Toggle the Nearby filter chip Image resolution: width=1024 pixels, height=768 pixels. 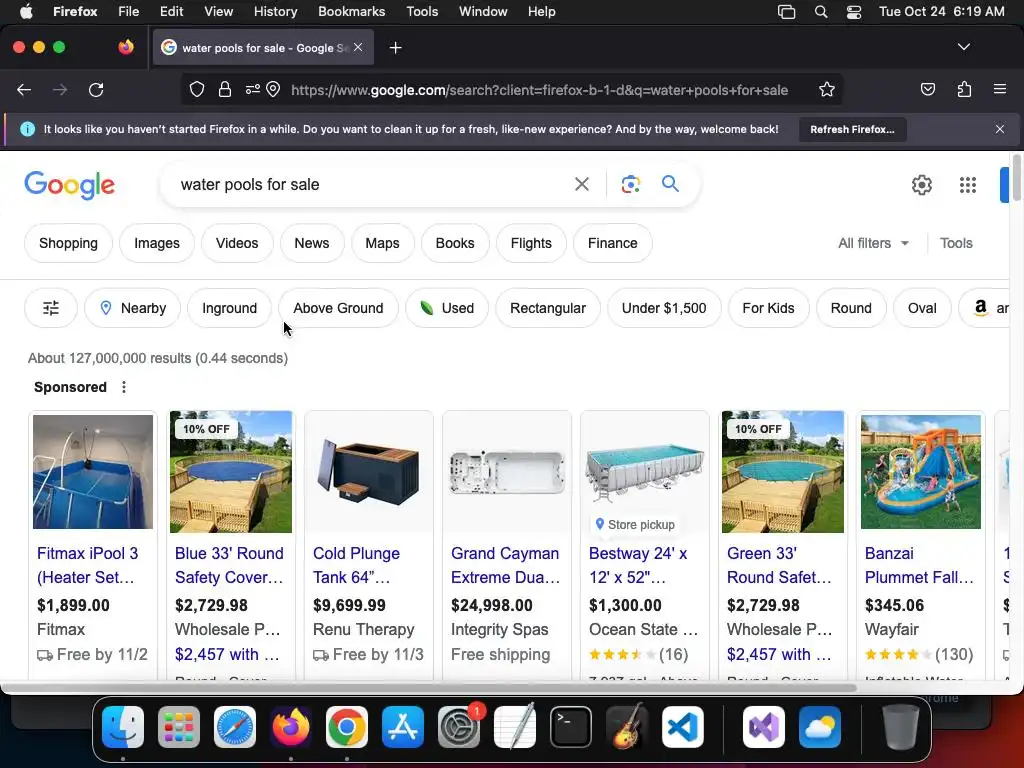[x=133, y=308]
